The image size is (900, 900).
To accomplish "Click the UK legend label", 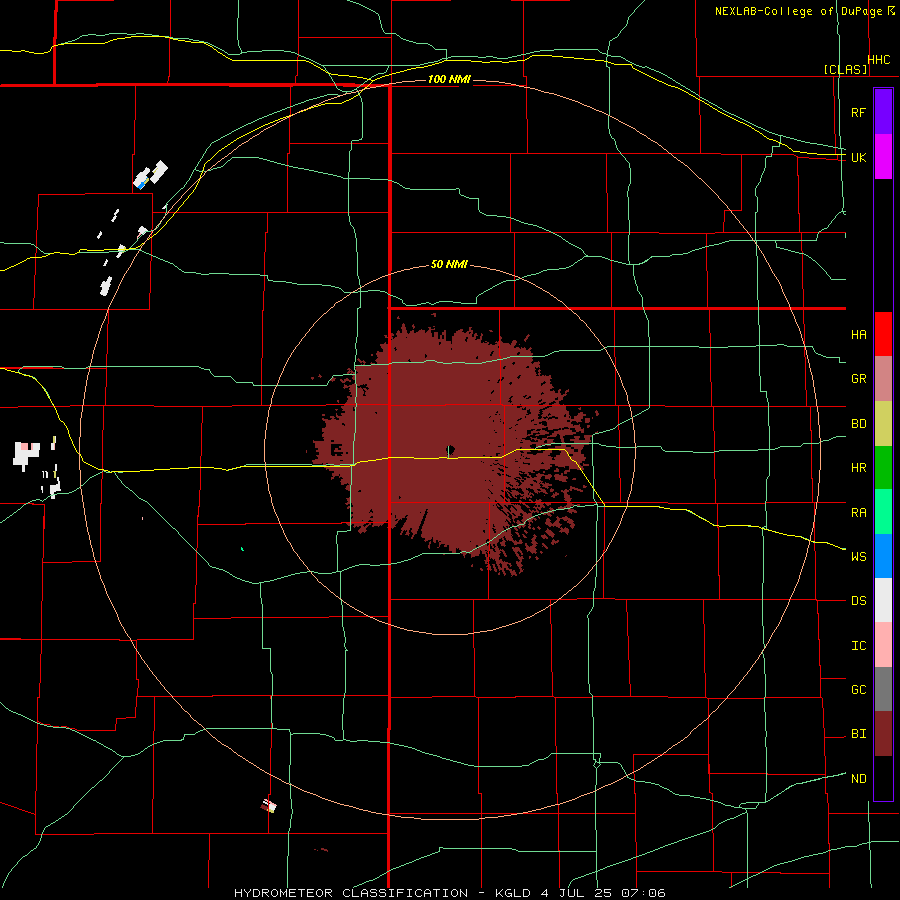I will click(x=858, y=157).
